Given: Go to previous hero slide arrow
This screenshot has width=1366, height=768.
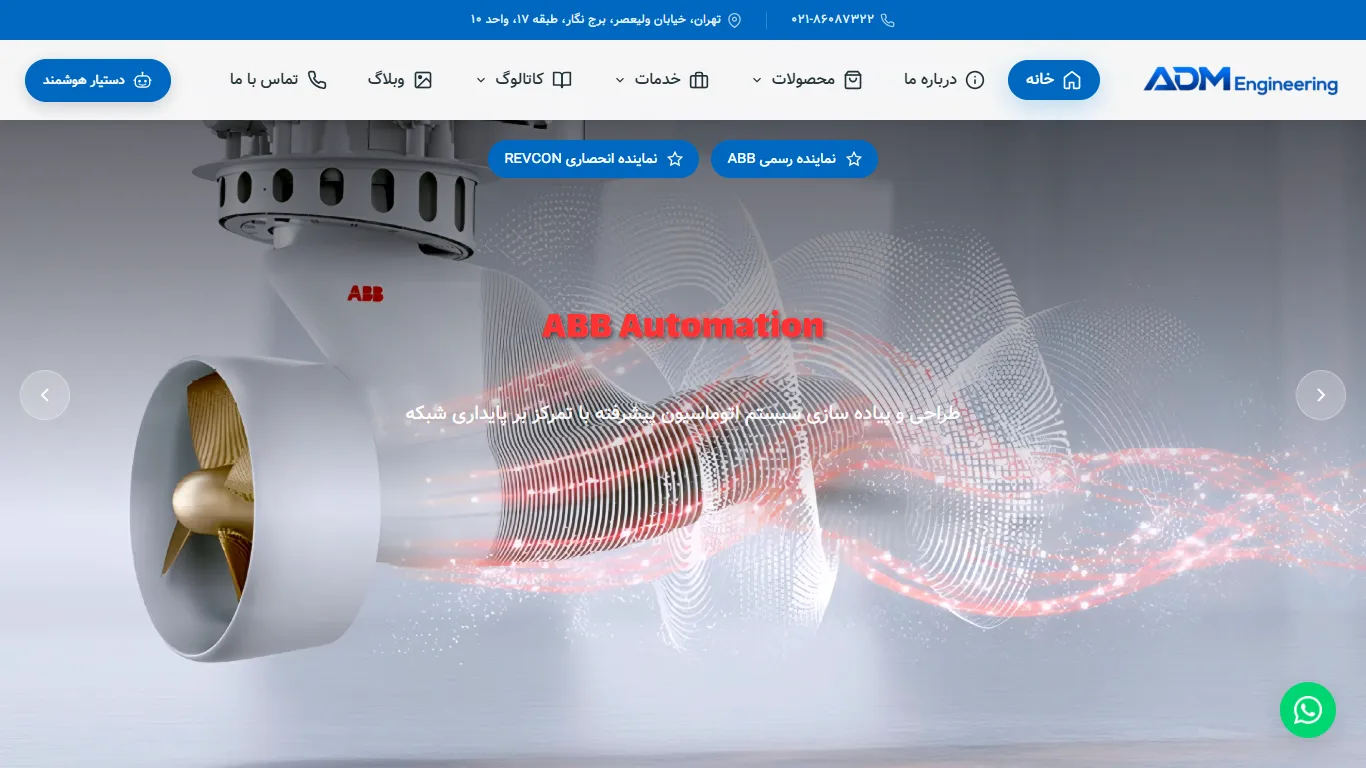Looking at the screenshot, I should tap(45, 395).
